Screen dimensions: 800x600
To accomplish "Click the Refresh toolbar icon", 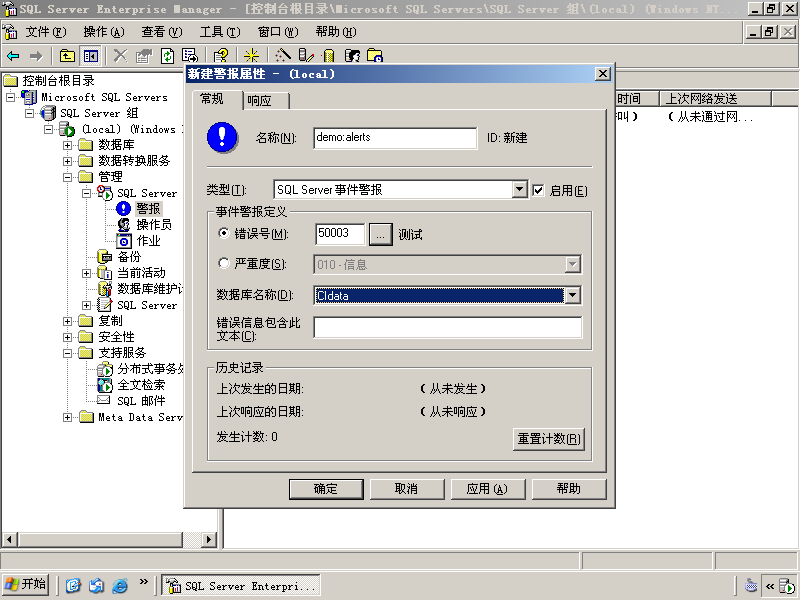I will (167, 56).
